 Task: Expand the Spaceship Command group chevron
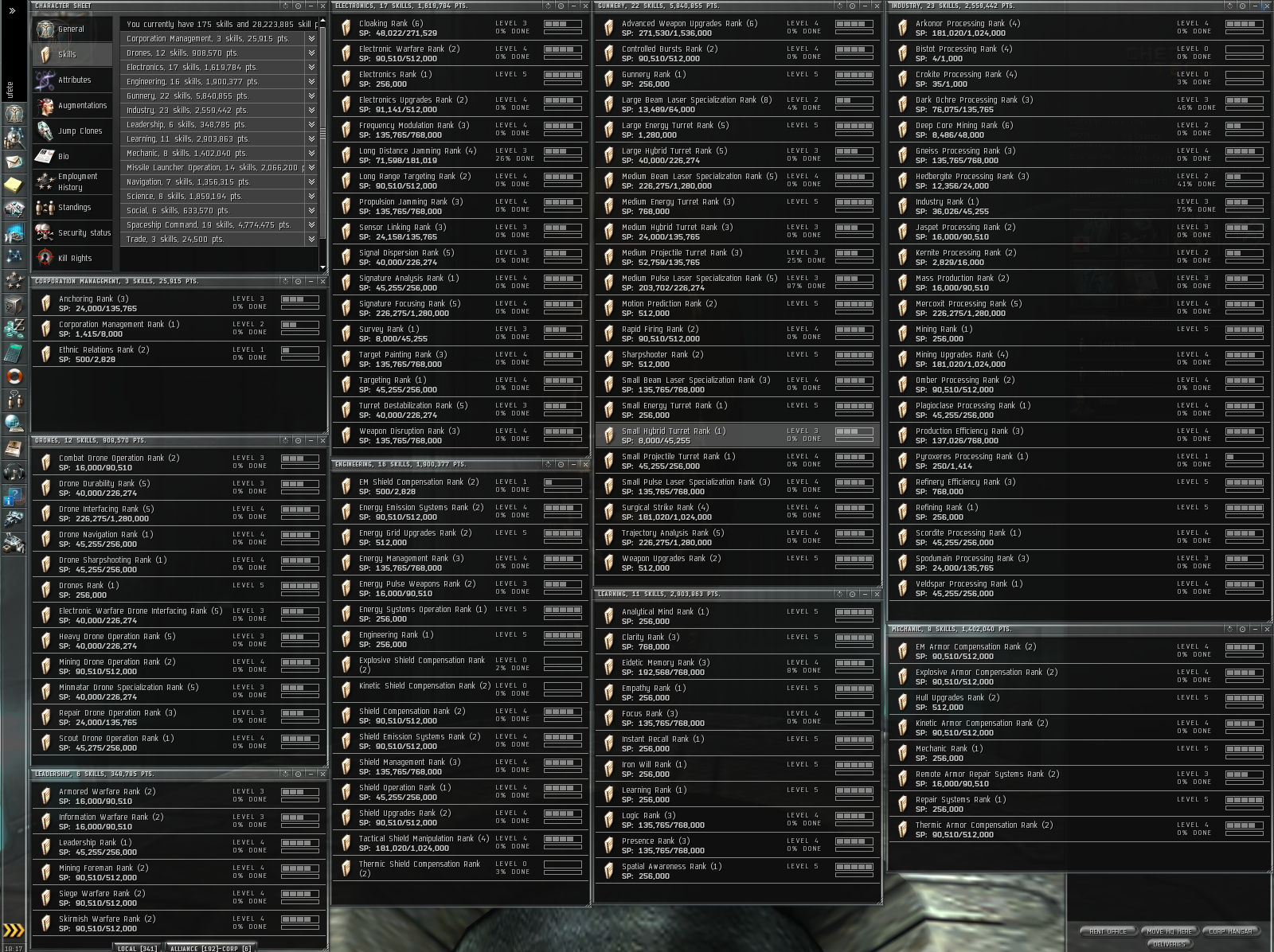click(x=311, y=224)
